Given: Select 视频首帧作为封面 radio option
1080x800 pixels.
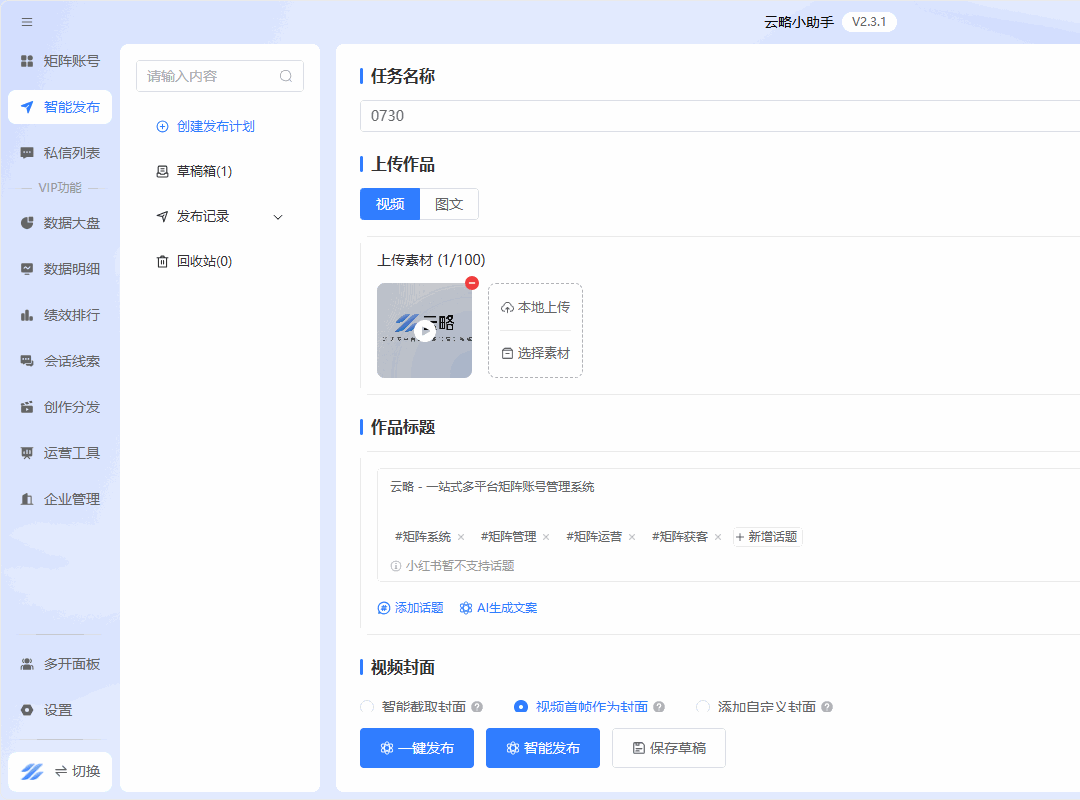Looking at the screenshot, I should tap(521, 707).
